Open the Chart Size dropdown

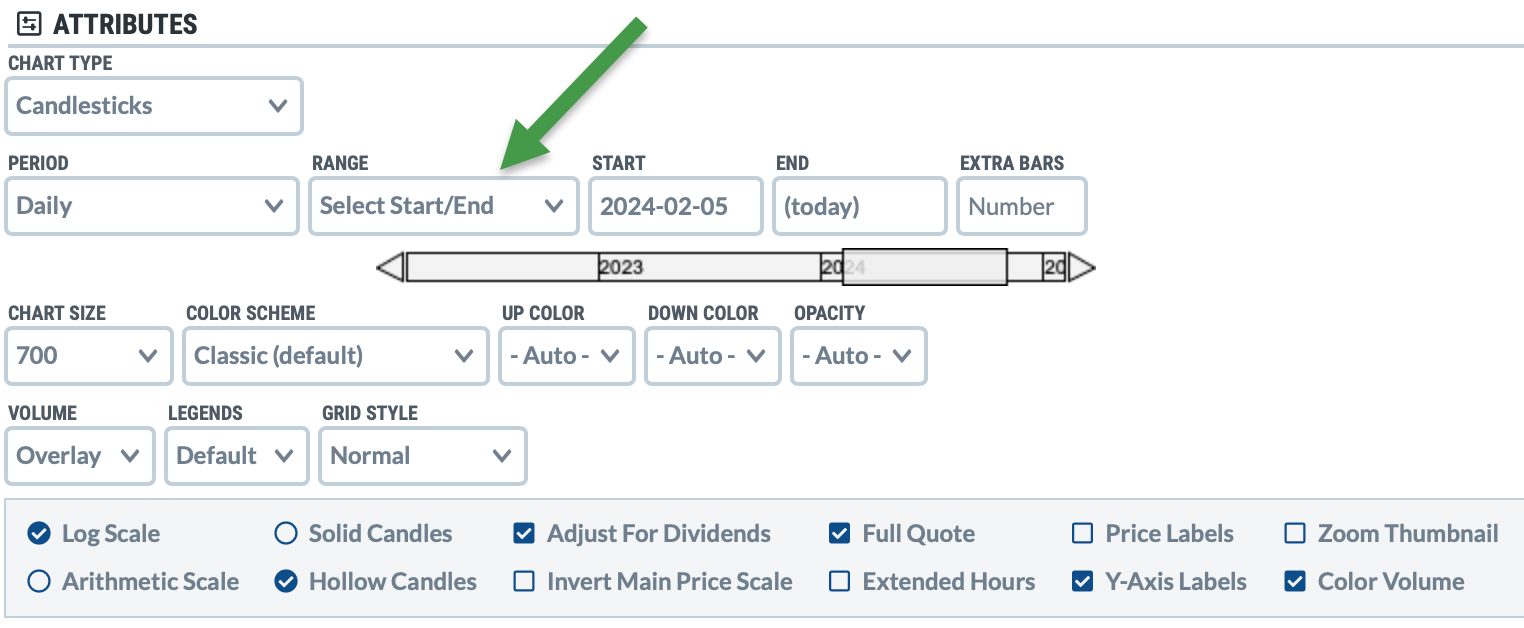click(x=88, y=356)
